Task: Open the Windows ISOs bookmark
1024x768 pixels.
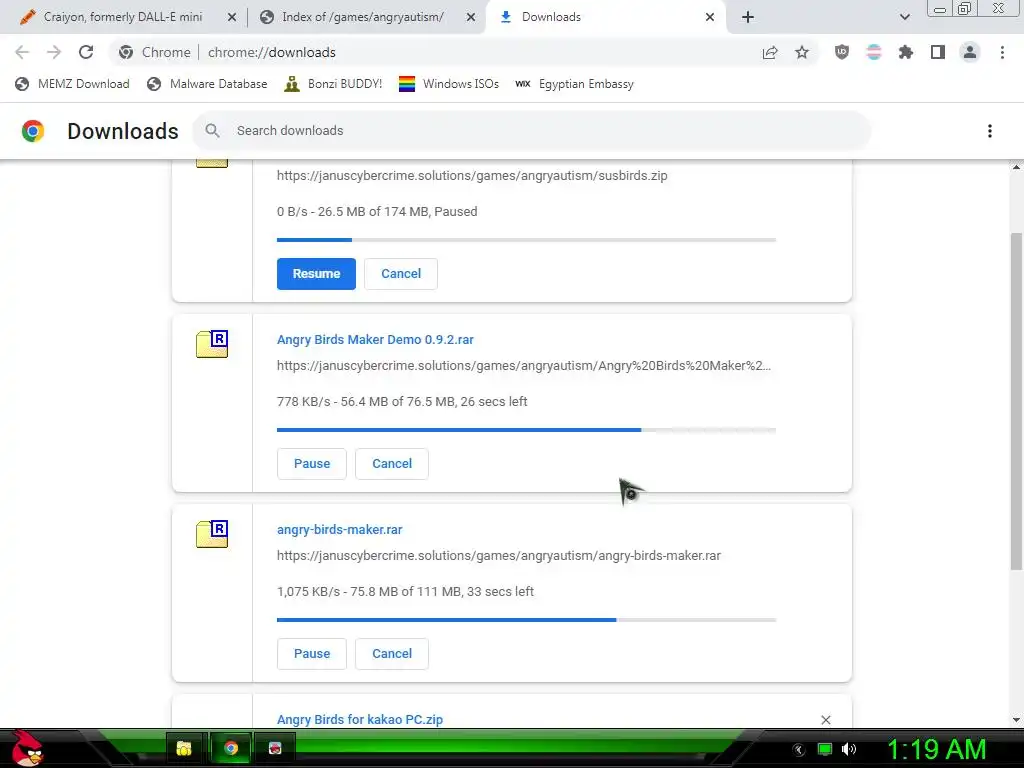Action: point(449,84)
